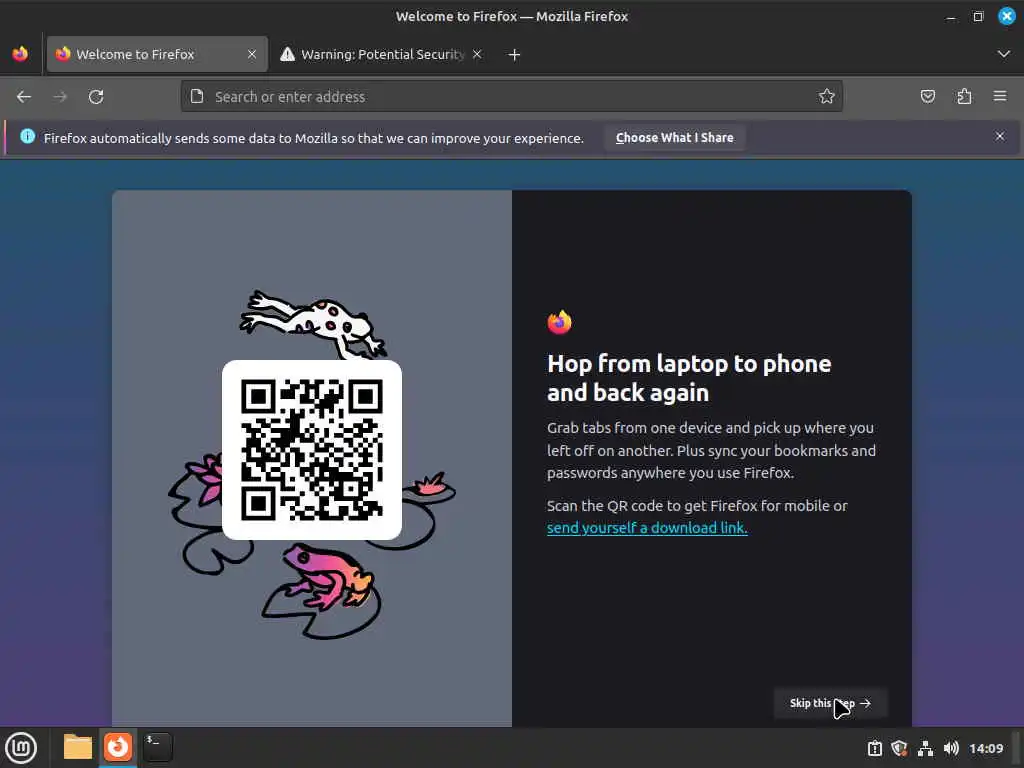Click the page info icon in address bar
The width and height of the screenshot is (1024, 768).
click(197, 97)
